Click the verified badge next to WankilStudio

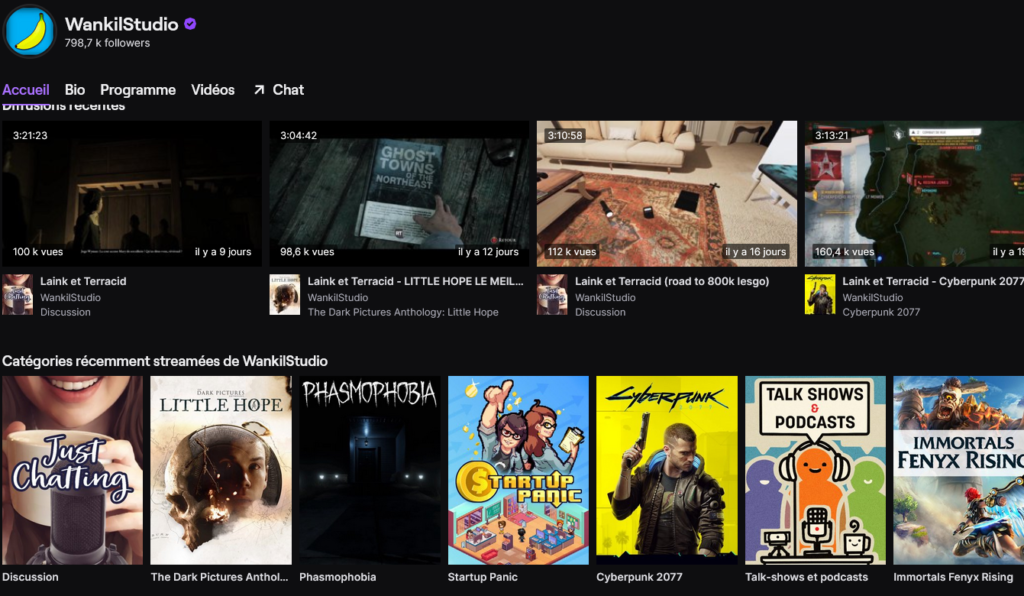[190, 24]
